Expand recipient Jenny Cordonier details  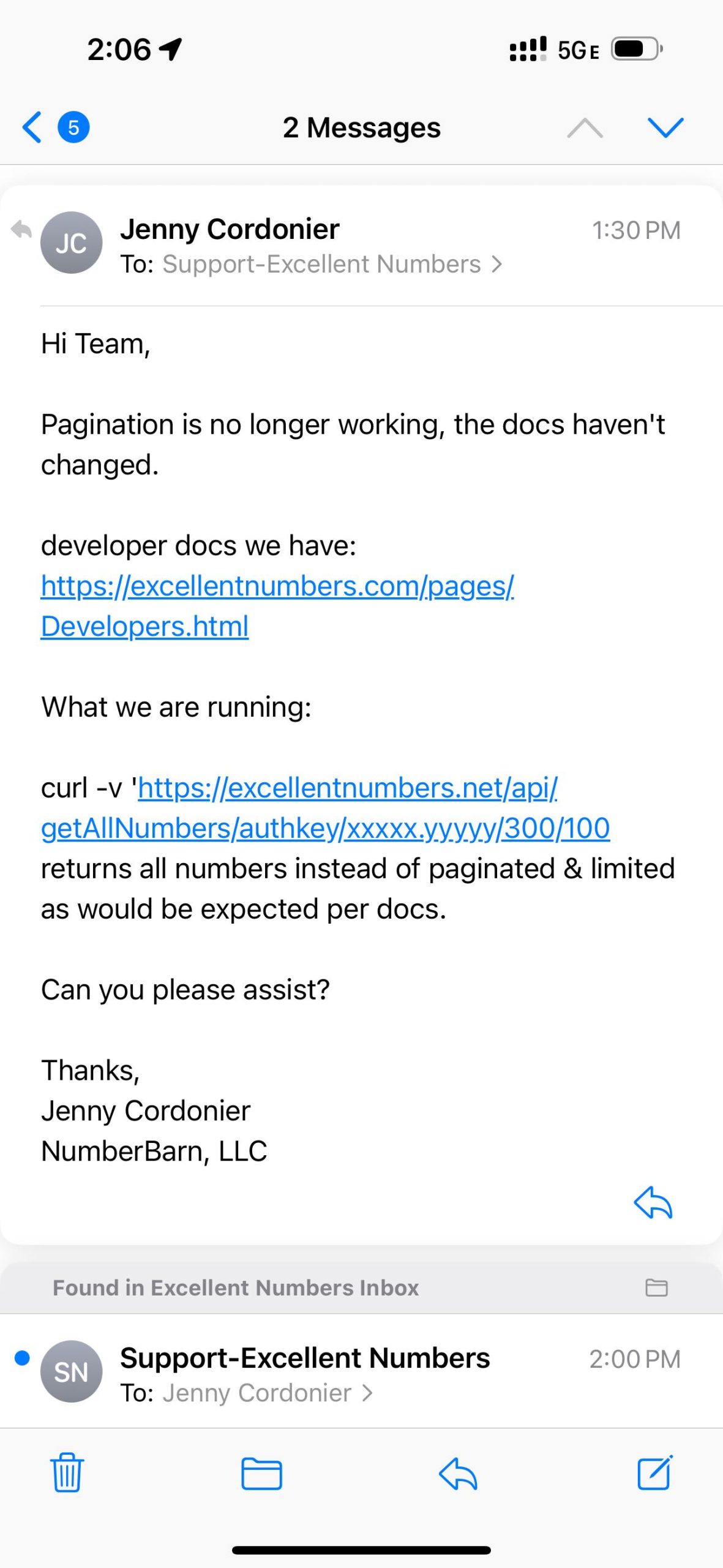tap(268, 1393)
